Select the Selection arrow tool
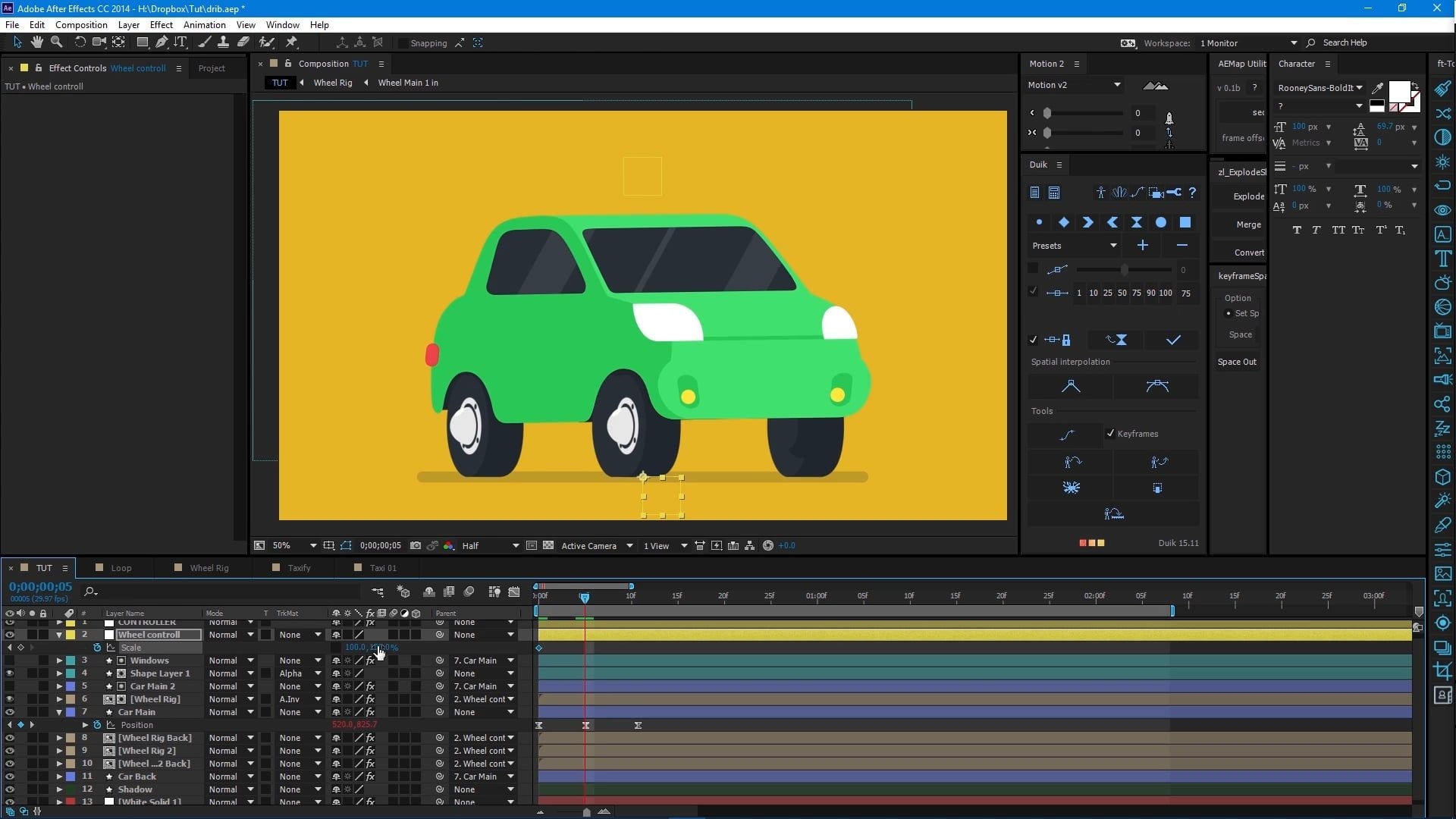This screenshot has height=819, width=1456. [17, 42]
